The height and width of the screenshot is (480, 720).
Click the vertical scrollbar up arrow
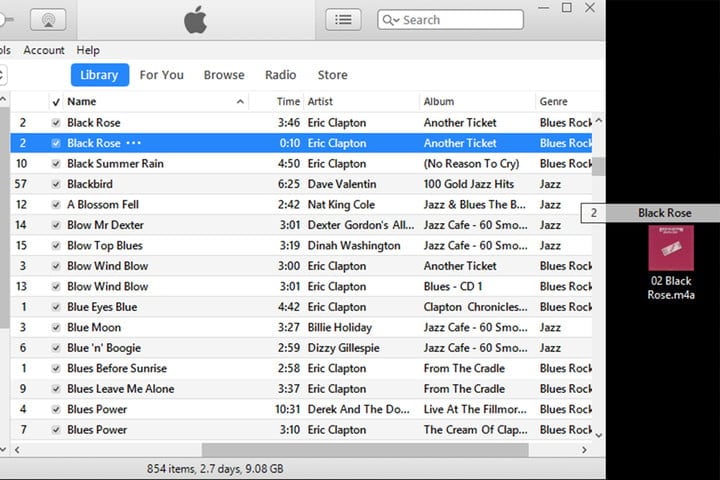click(598, 121)
